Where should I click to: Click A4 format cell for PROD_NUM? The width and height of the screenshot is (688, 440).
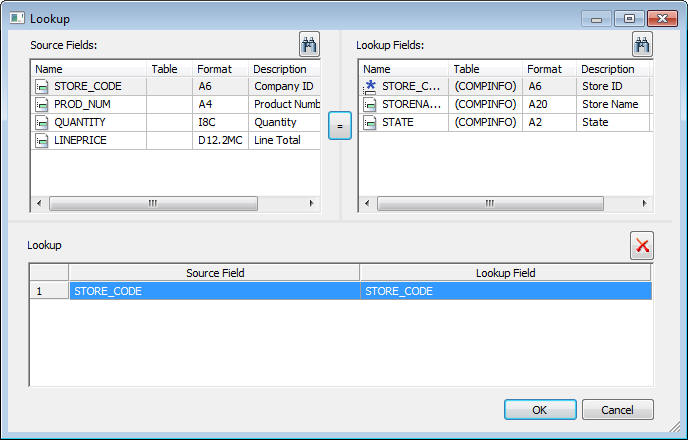[220, 104]
